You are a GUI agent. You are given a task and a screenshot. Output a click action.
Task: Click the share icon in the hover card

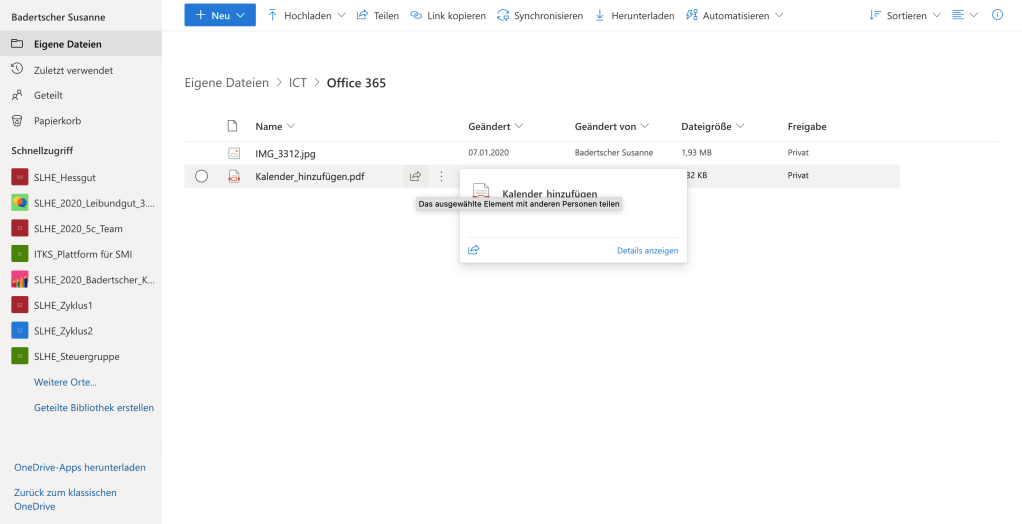pyautogui.click(x=474, y=250)
